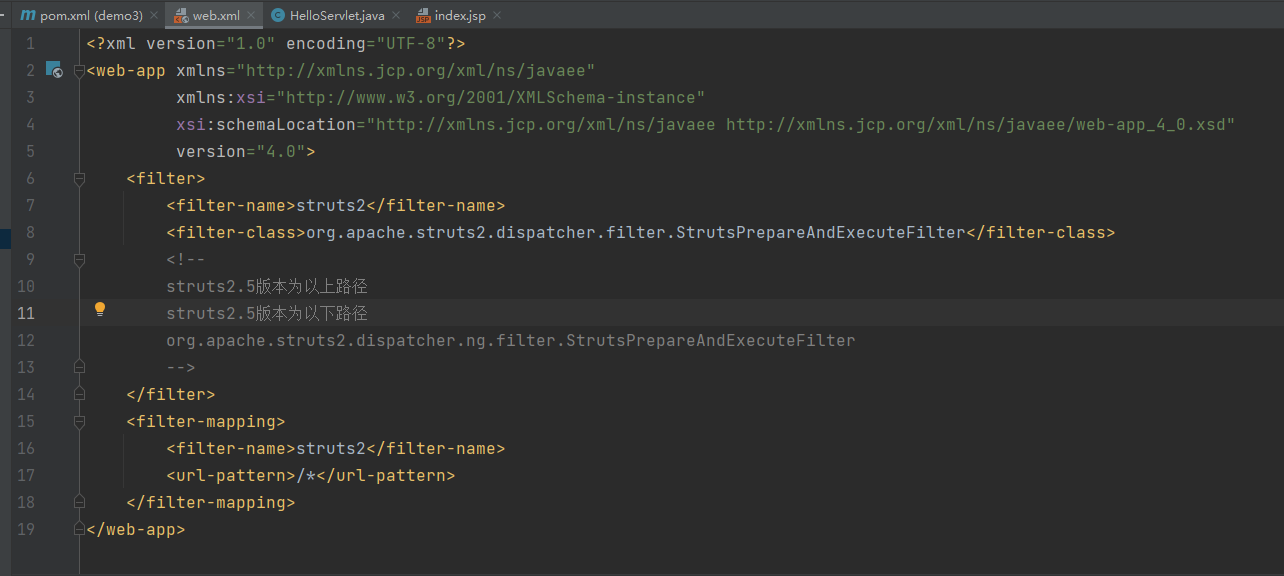Click line number 1 in the gutter

coord(30,43)
